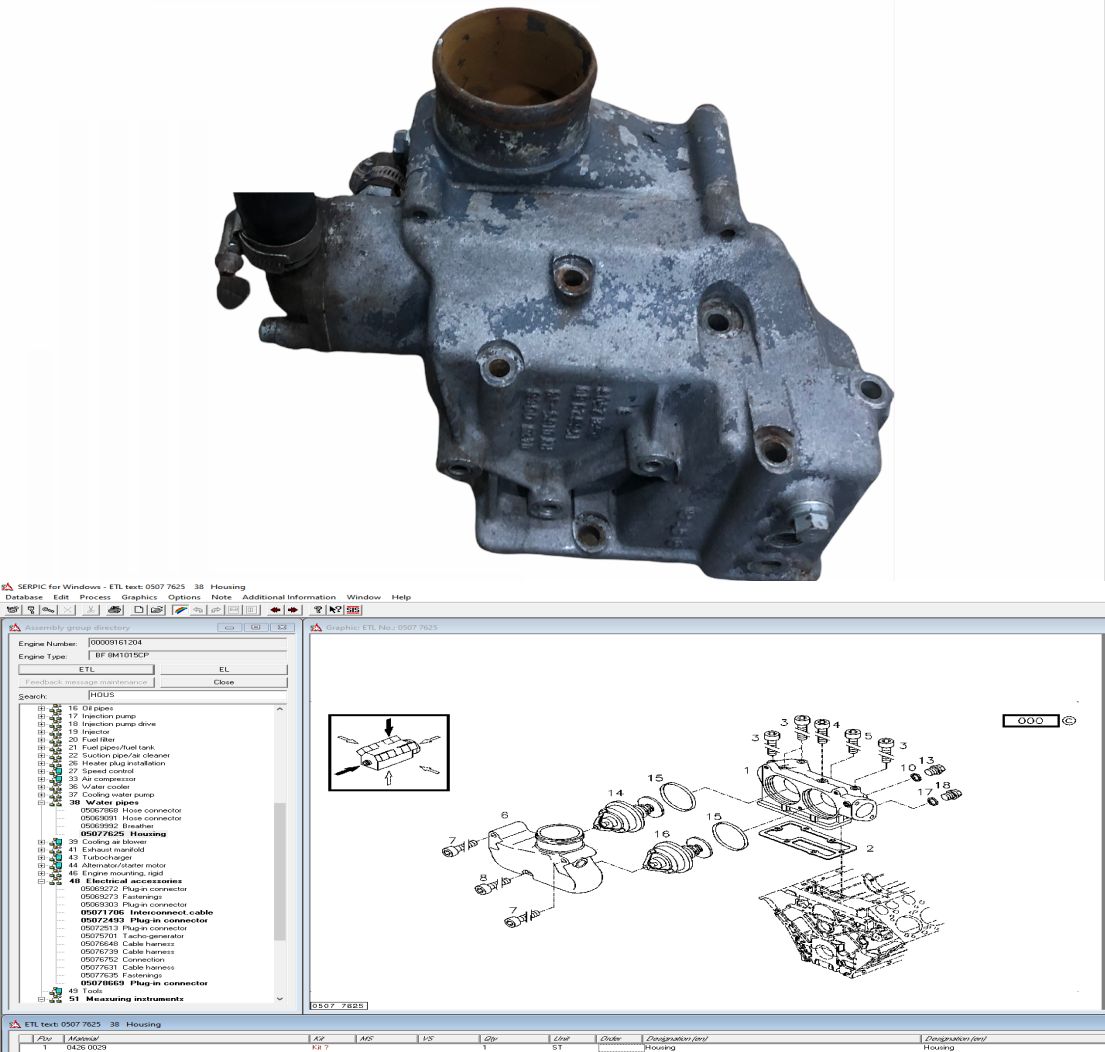Collapse the 48 Electrical accessories group
Screen dimensions: 1105x1052
click(x=42, y=881)
